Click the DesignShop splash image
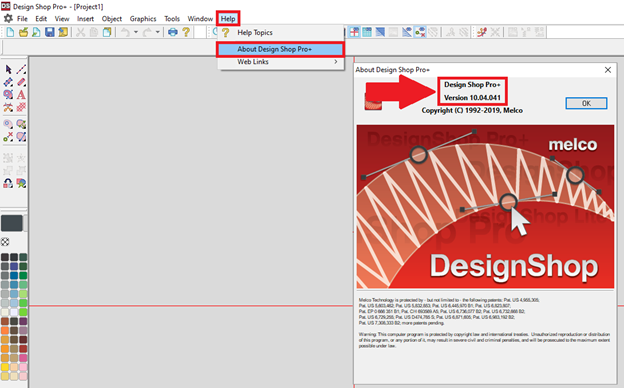Viewport: 624px width, 388px height. tap(485, 207)
